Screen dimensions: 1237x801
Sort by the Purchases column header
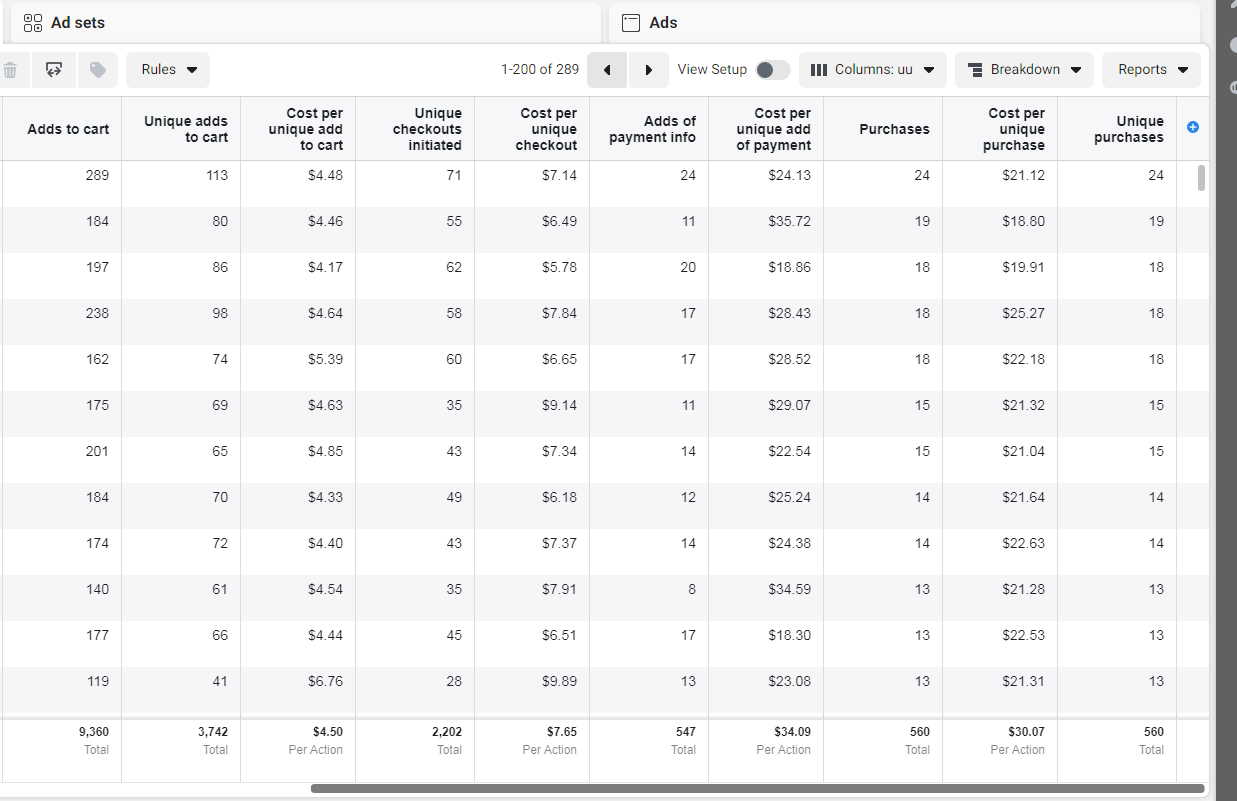[x=883, y=129]
